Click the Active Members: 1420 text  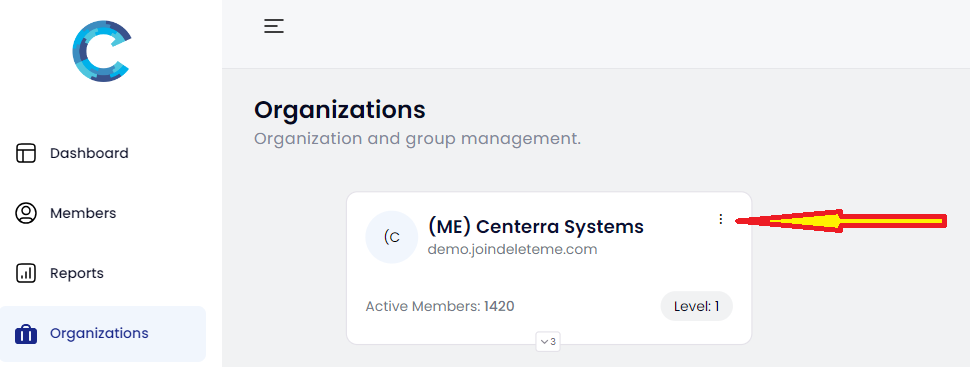(x=440, y=306)
